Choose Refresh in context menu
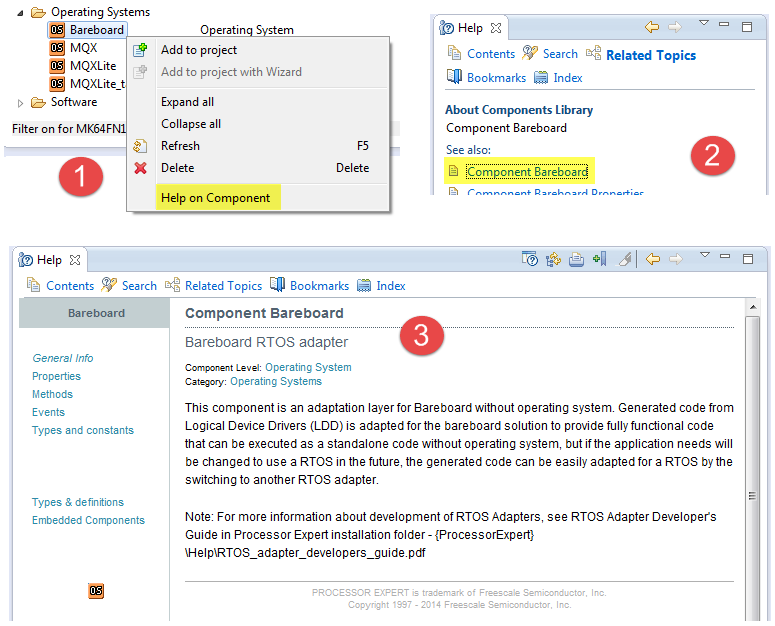The height and width of the screenshot is (626, 775). tap(180, 146)
